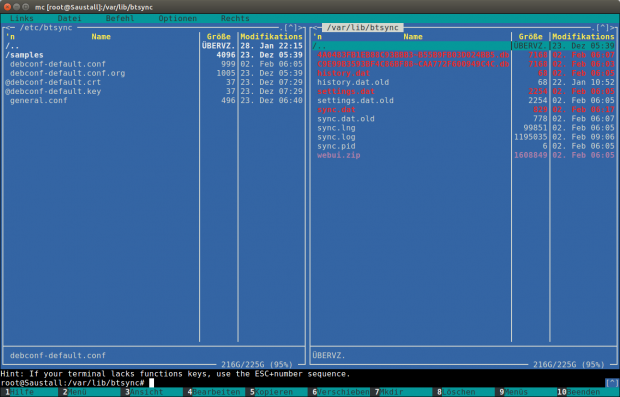The height and width of the screenshot is (397, 620).
Task: Sort left panel by Name column header
Action: coord(101,37)
